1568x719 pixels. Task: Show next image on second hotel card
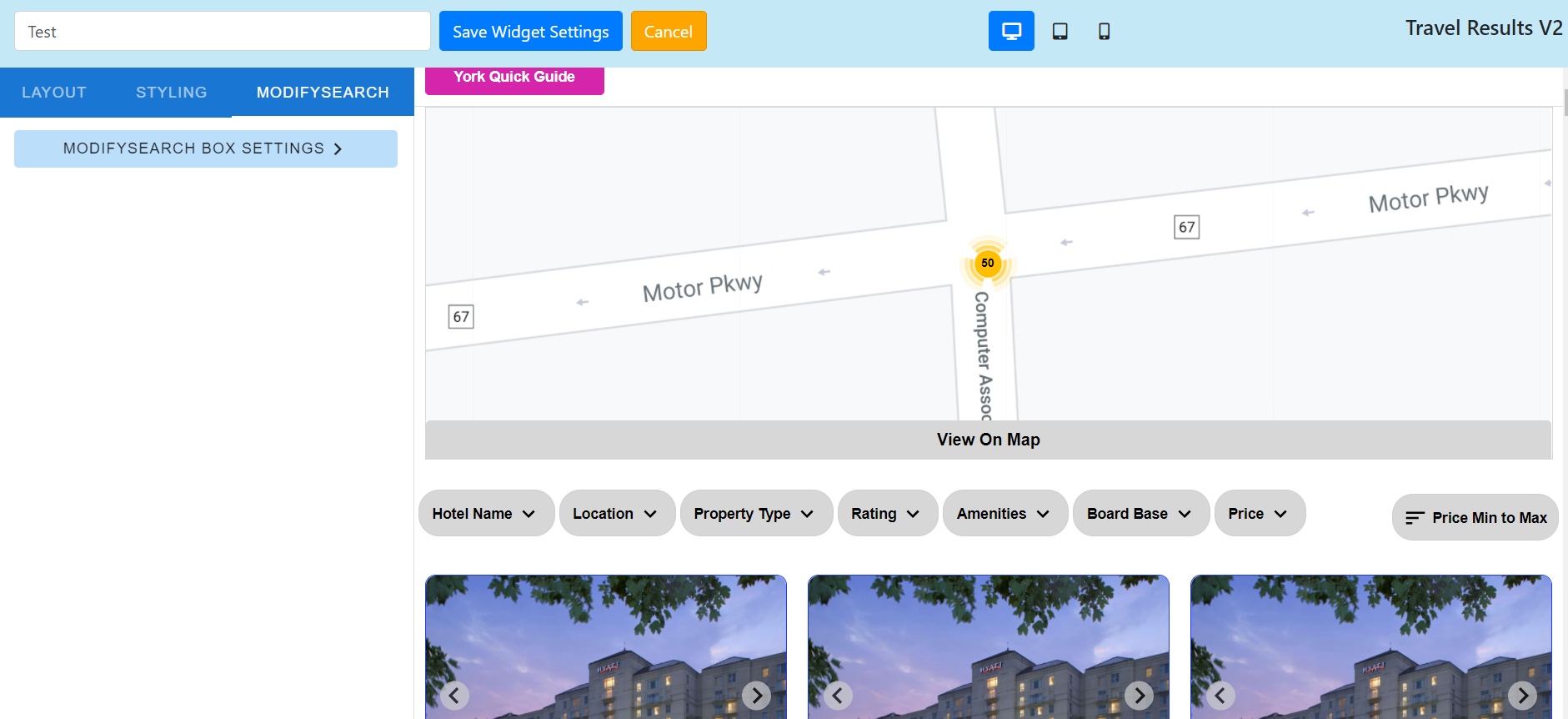[1139, 695]
